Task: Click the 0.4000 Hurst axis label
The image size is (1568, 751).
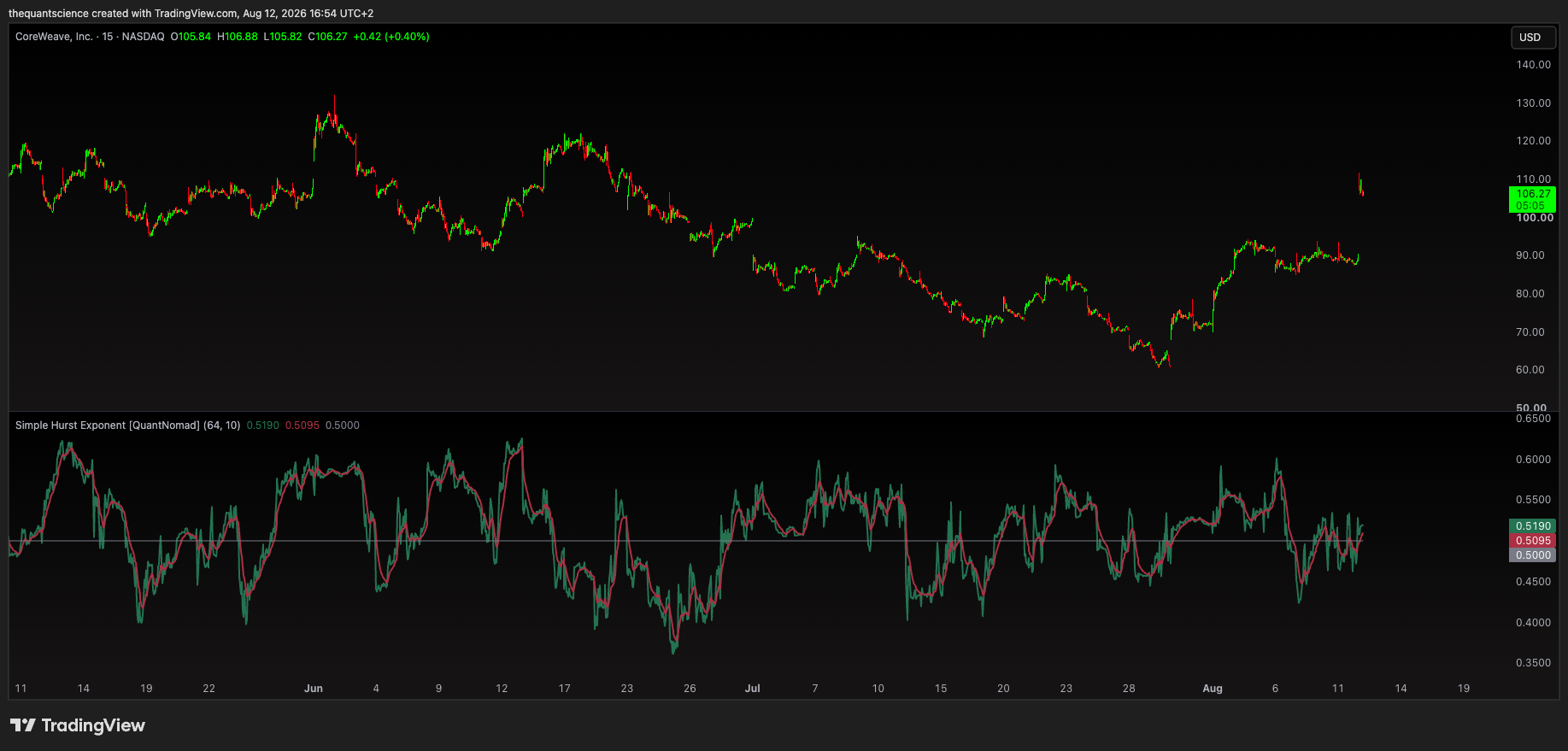Action: (1533, 623)
